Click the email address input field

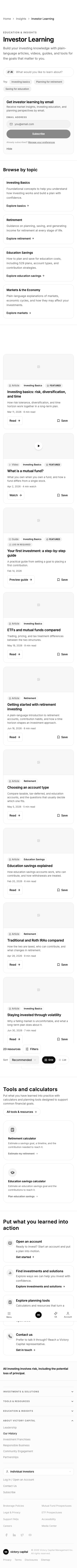pos(38,124)
